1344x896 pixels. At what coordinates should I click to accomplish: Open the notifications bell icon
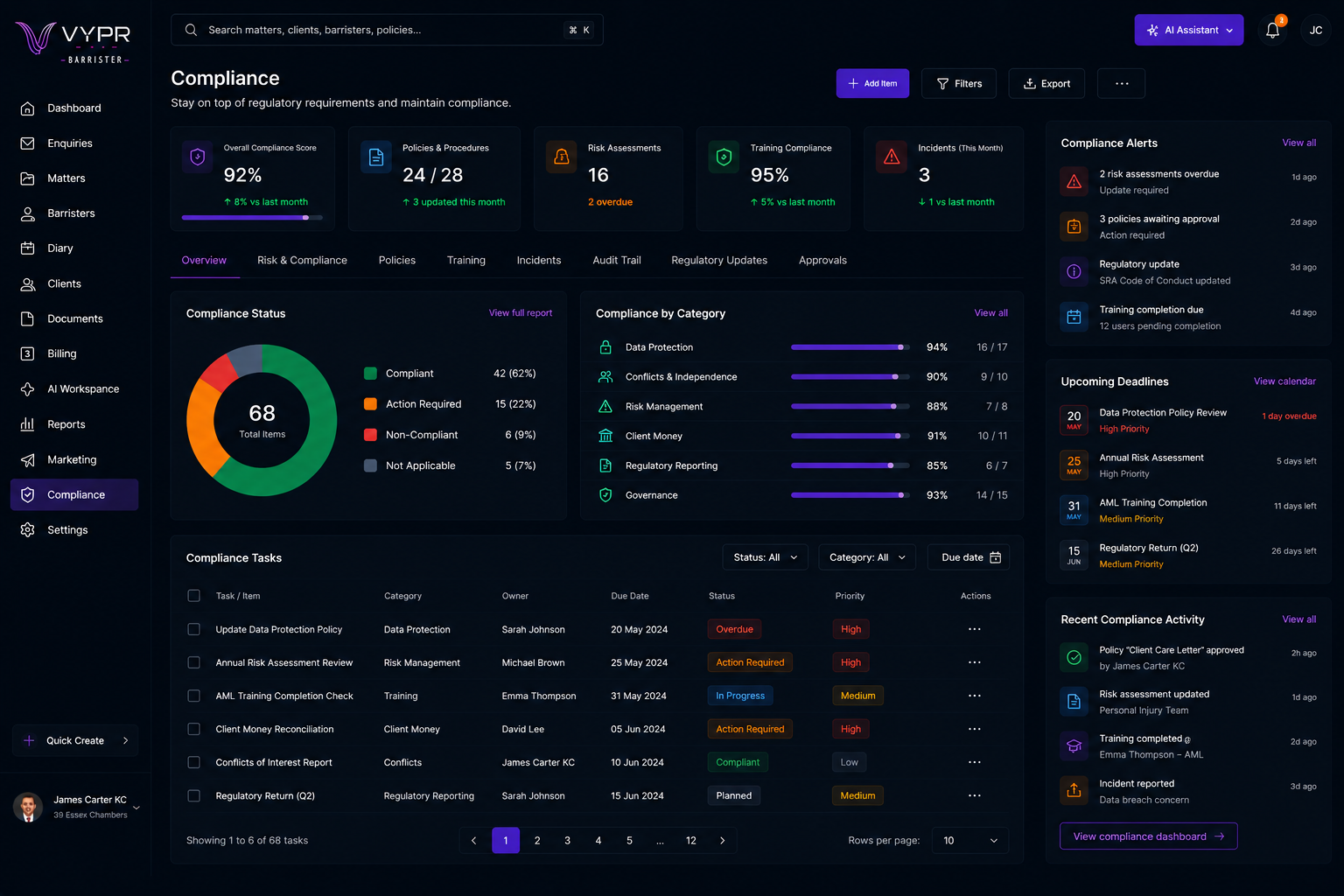pos(1272,31)
